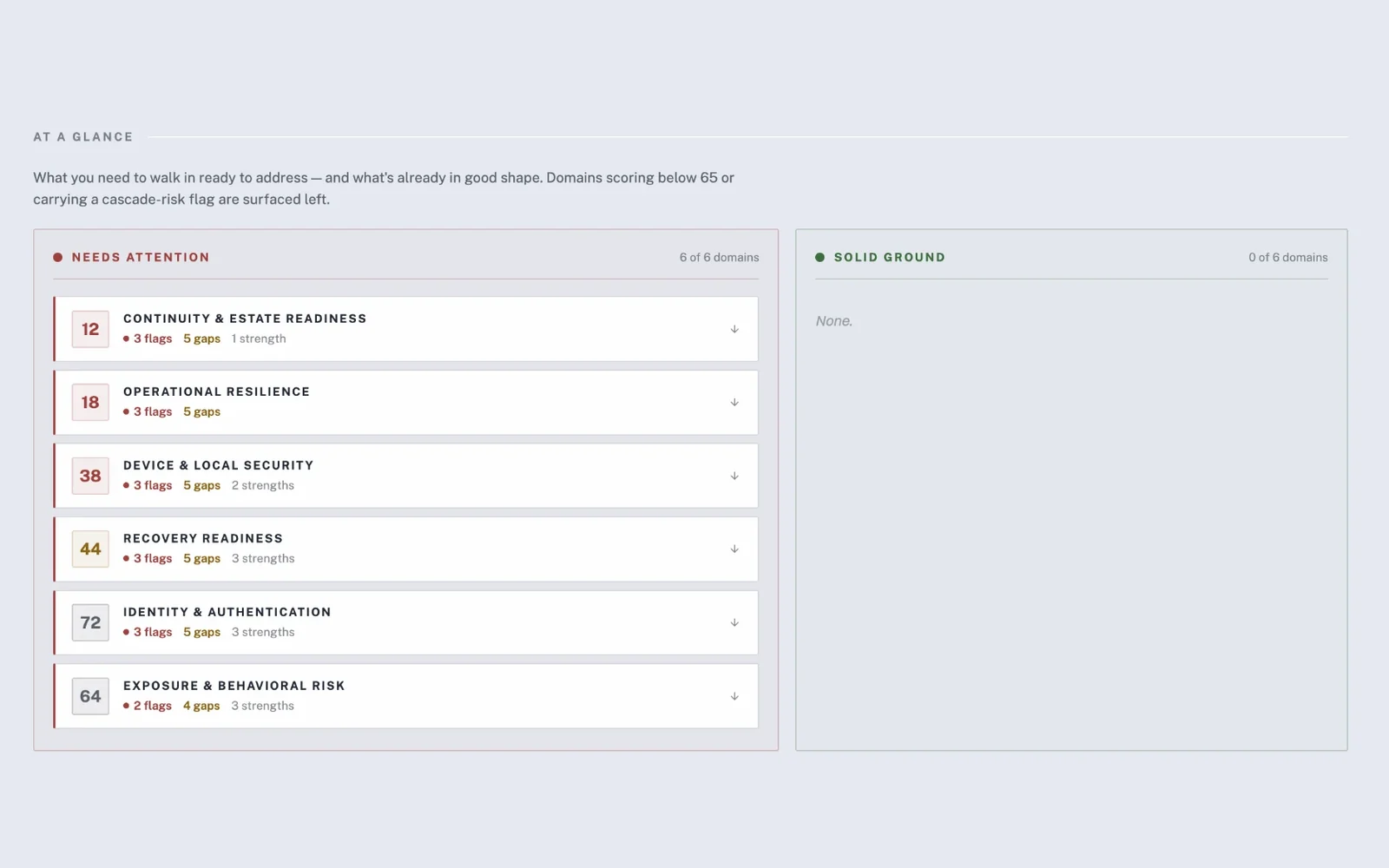This screenshot has height=868, width=1389.
Task: Expand the Identity & Authentication arrow
Action: (x=734, y=623)
